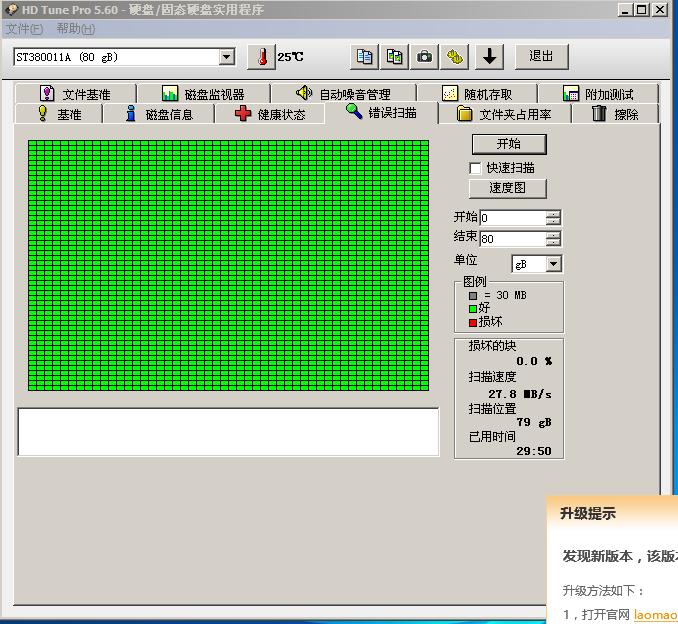
Task: Click the 0.0 % damaged blocks value
Action: 534,361
